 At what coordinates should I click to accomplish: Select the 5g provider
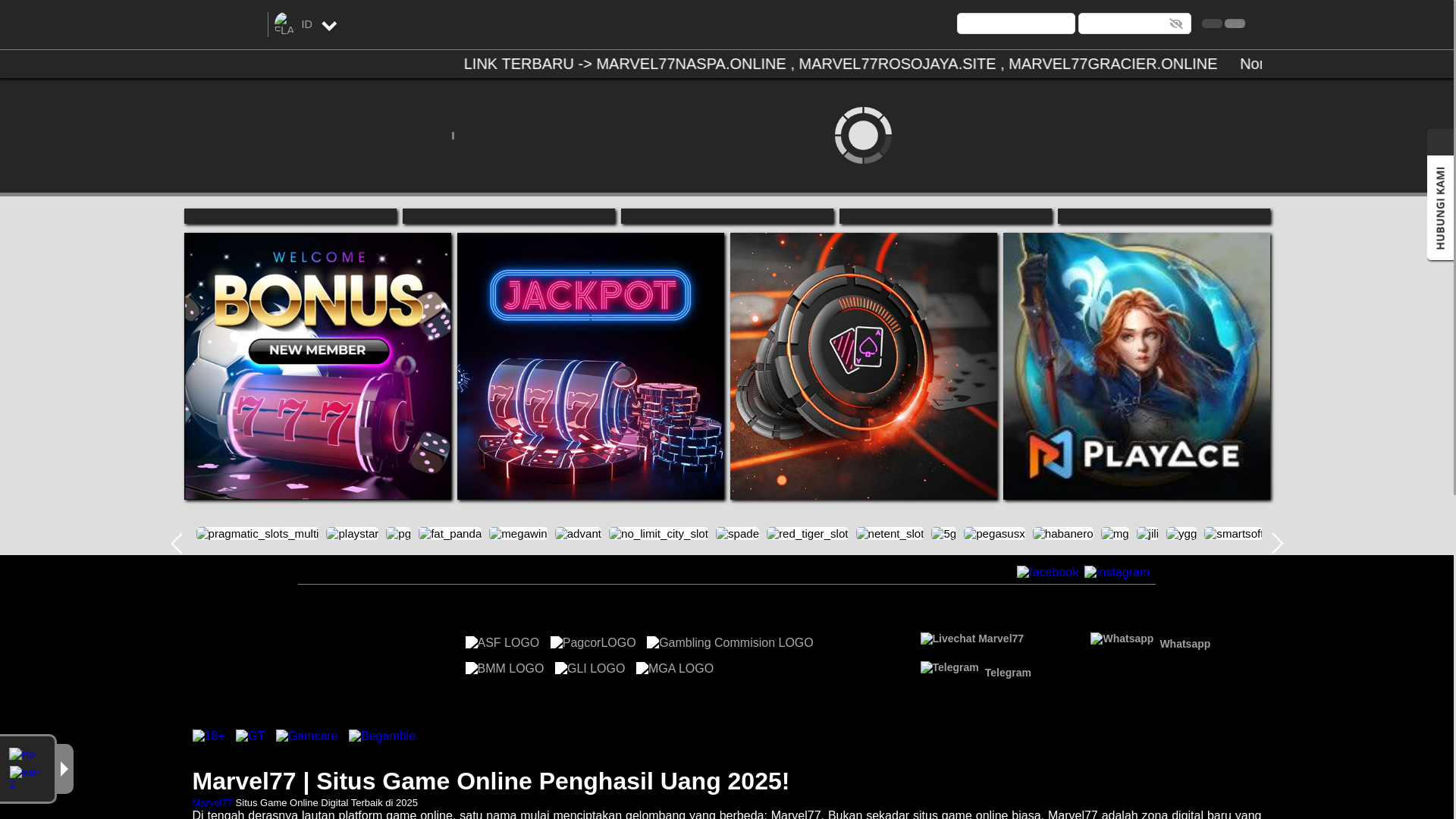click(x=944, y=534)
